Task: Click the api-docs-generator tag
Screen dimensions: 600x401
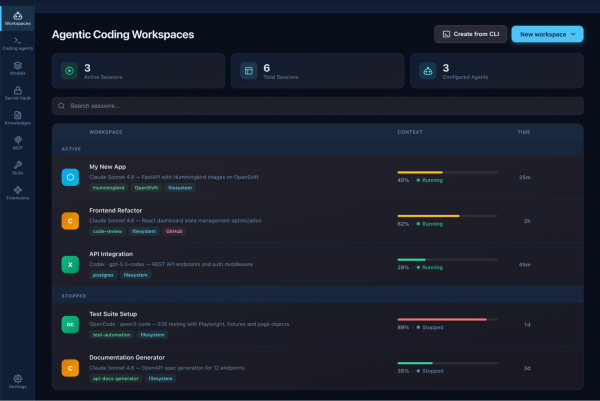Action: 116,378
